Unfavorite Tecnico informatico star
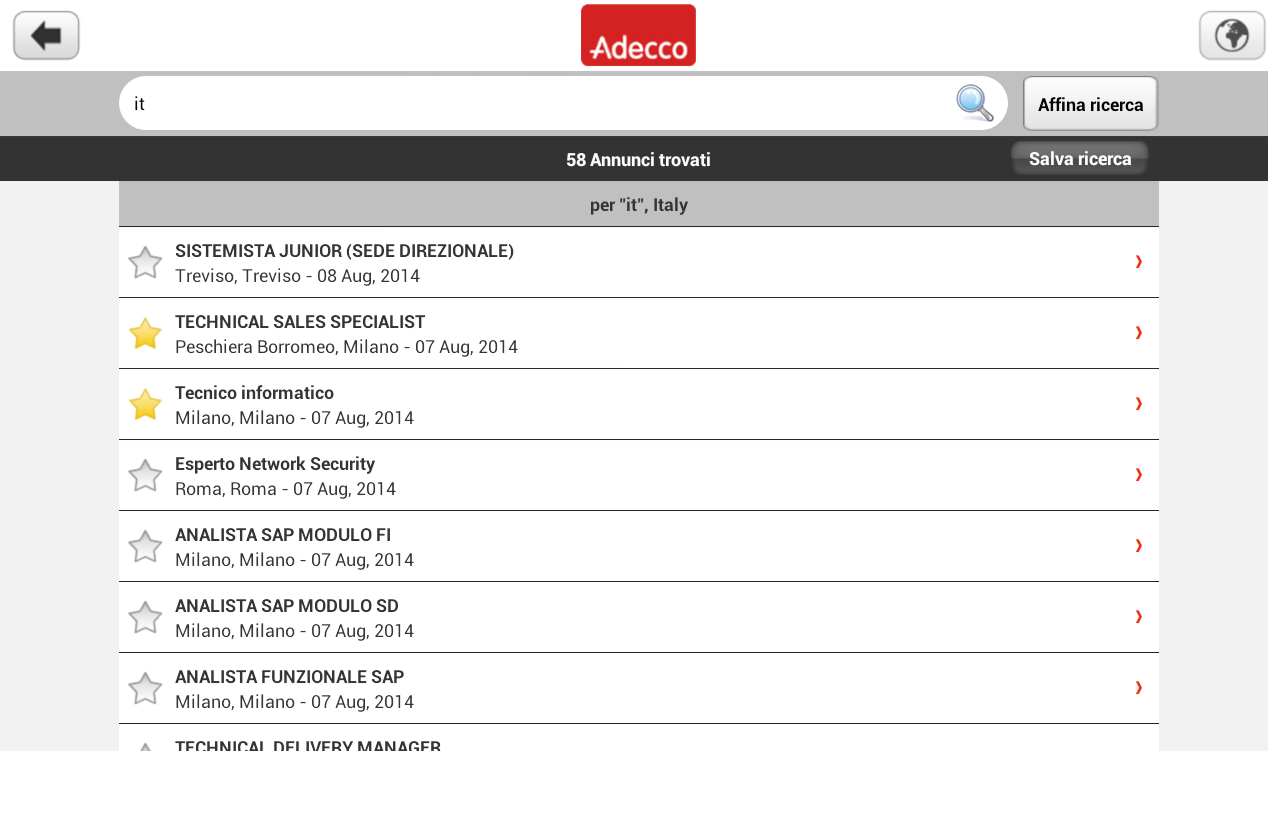The width and height of the screenshot is (1274, 832). tap(145, 405)
